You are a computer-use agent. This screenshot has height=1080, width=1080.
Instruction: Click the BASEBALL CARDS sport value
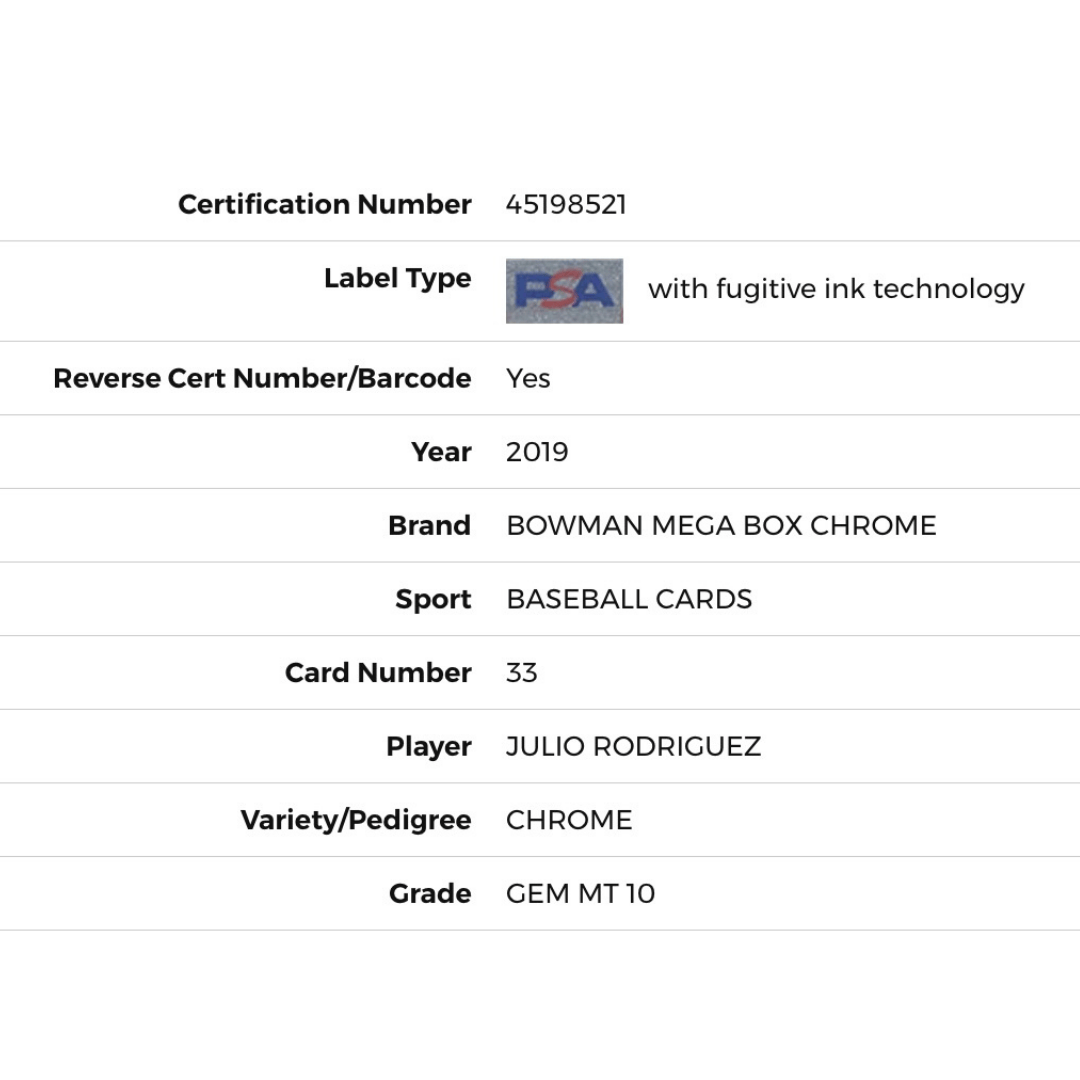[x=629, y=600]
